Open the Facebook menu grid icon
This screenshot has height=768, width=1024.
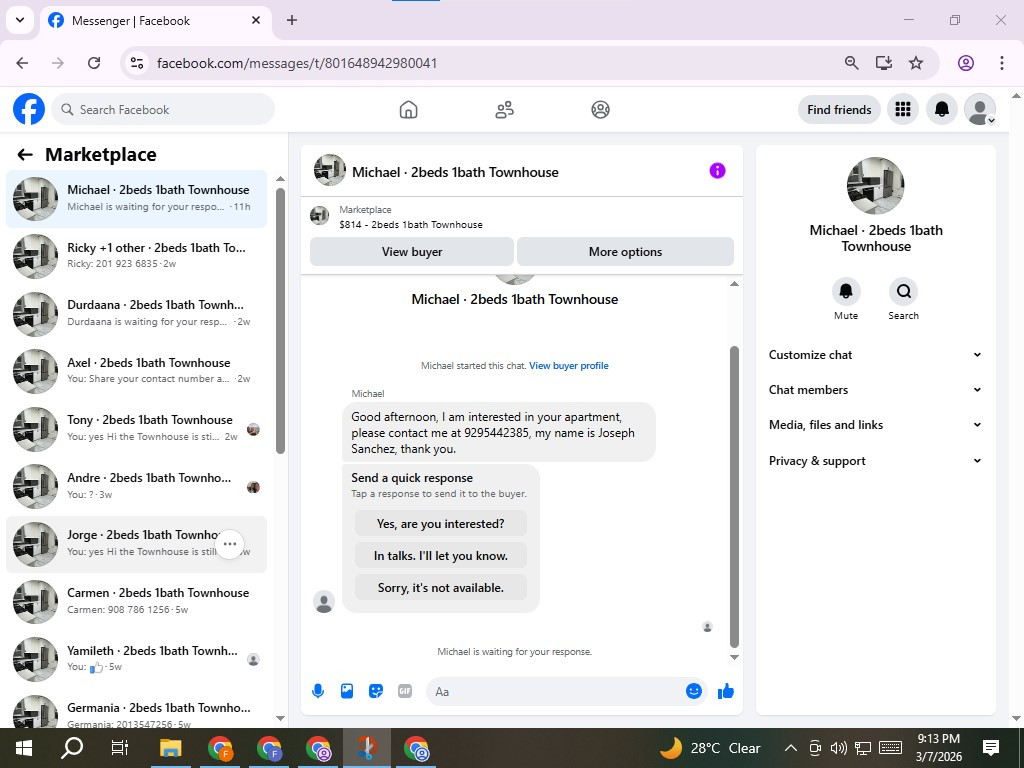pos(903,109)
